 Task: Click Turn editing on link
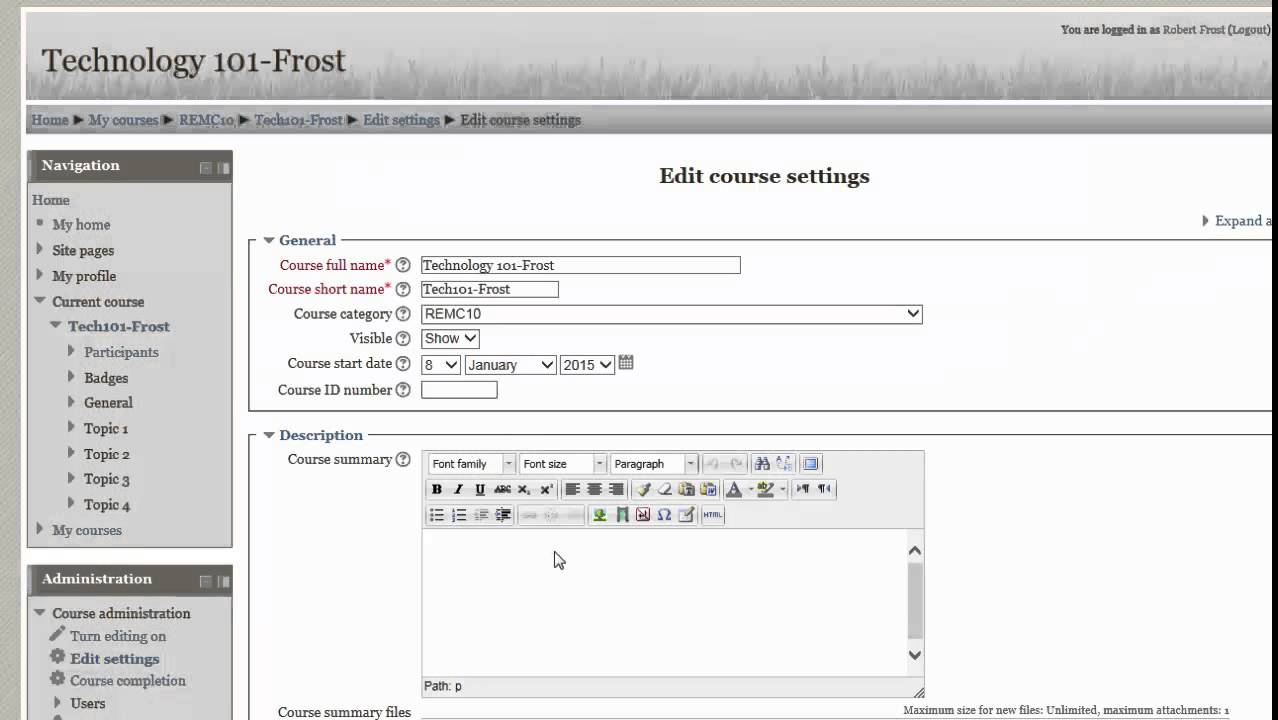[118, 636]
